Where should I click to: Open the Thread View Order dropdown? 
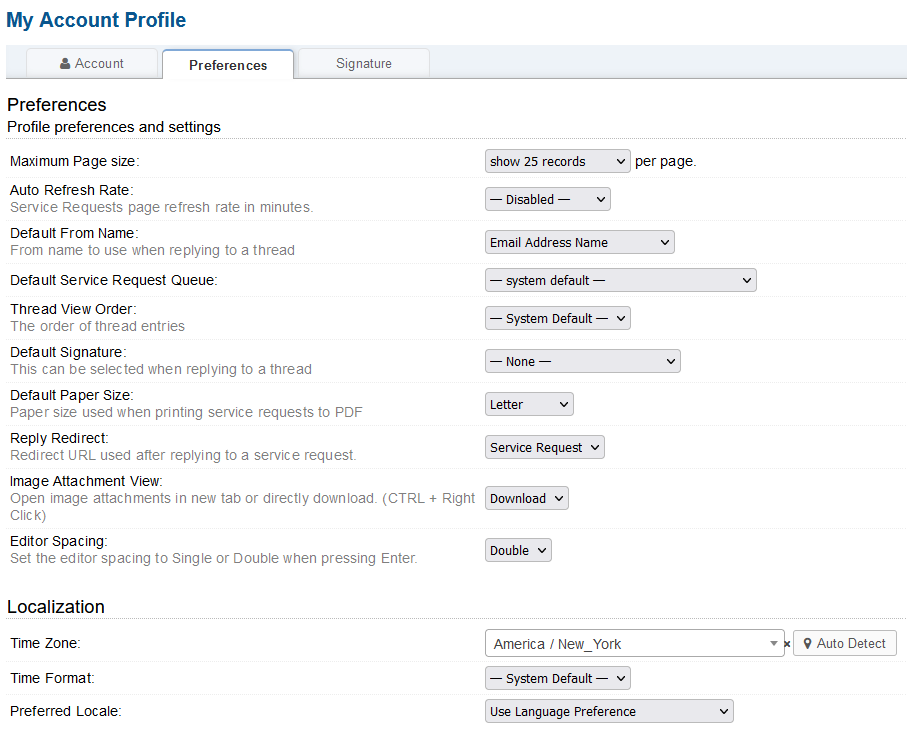557,318
